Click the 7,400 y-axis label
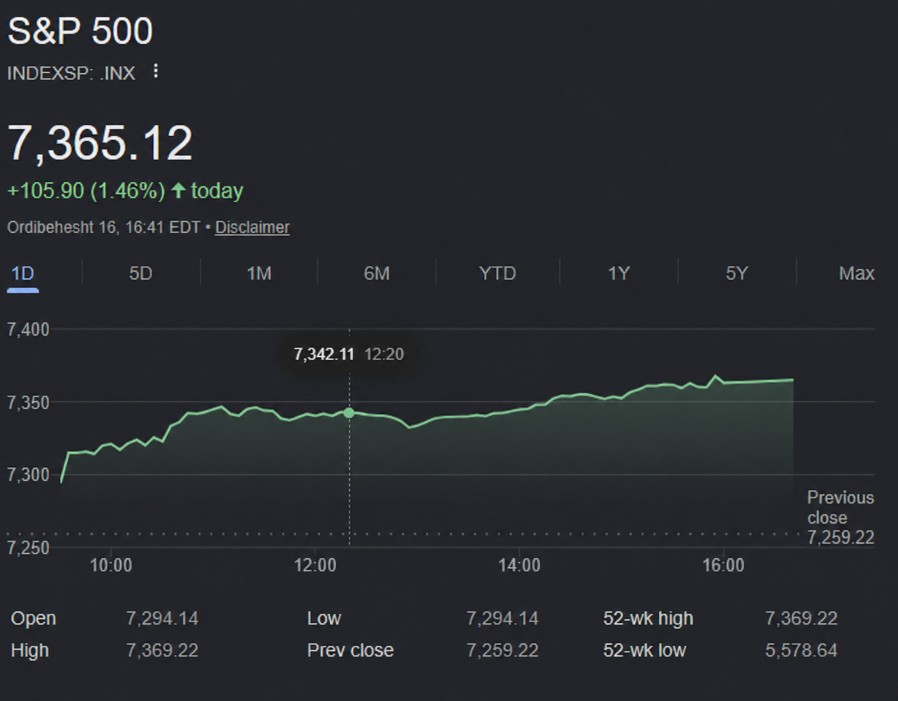This screenshot has height=701, width=898. click(x=28, y=329)
